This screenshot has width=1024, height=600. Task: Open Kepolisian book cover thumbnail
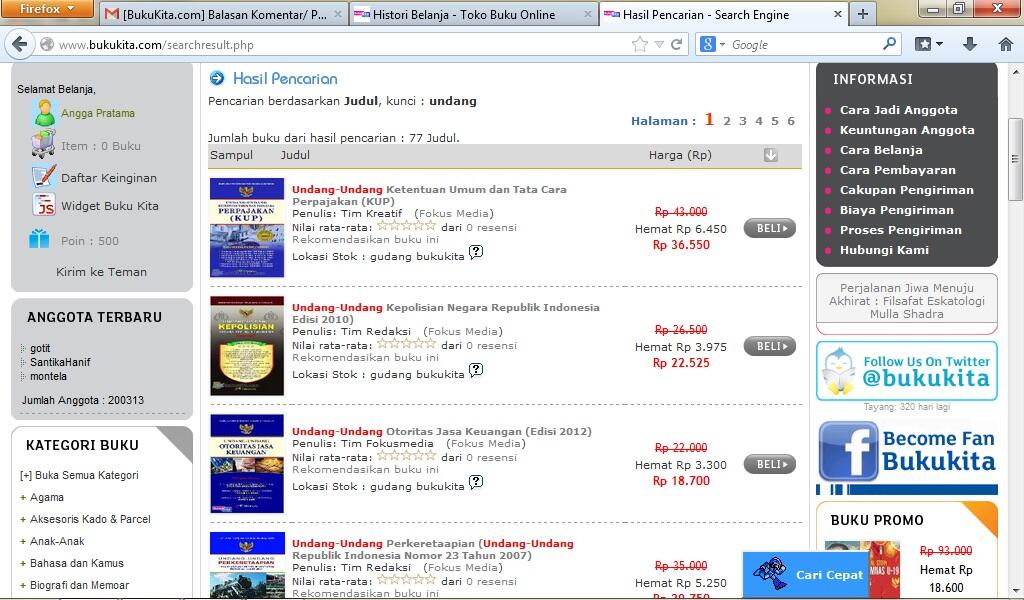point(247,346)
